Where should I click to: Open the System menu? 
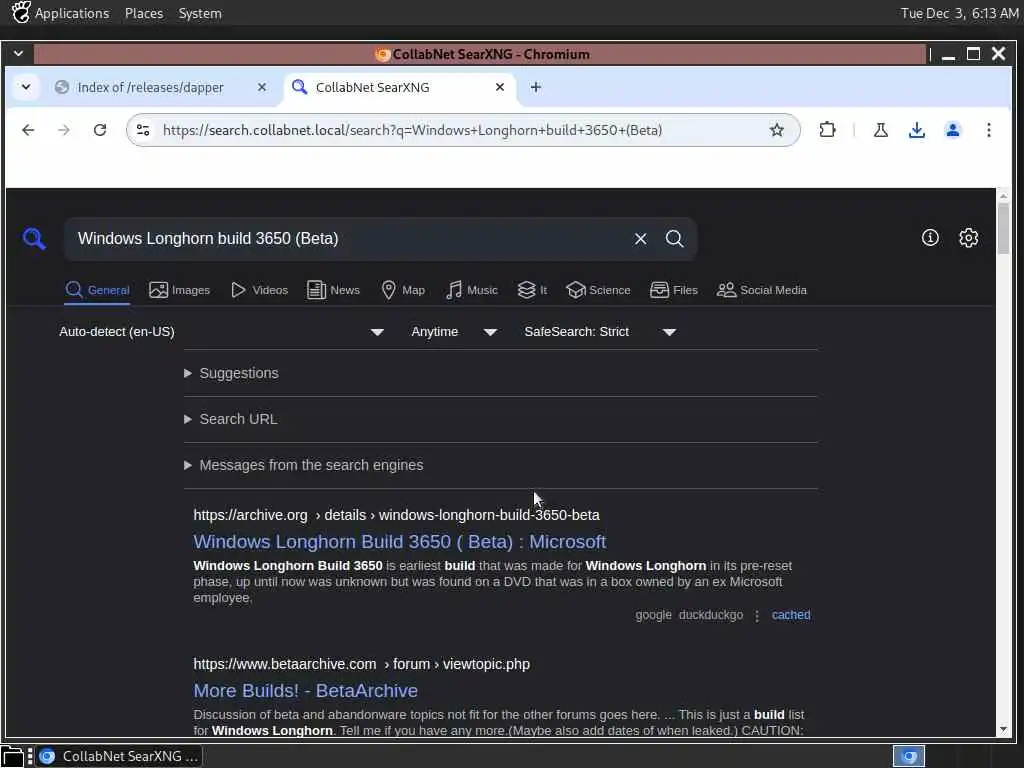click(x=200, y=13)
